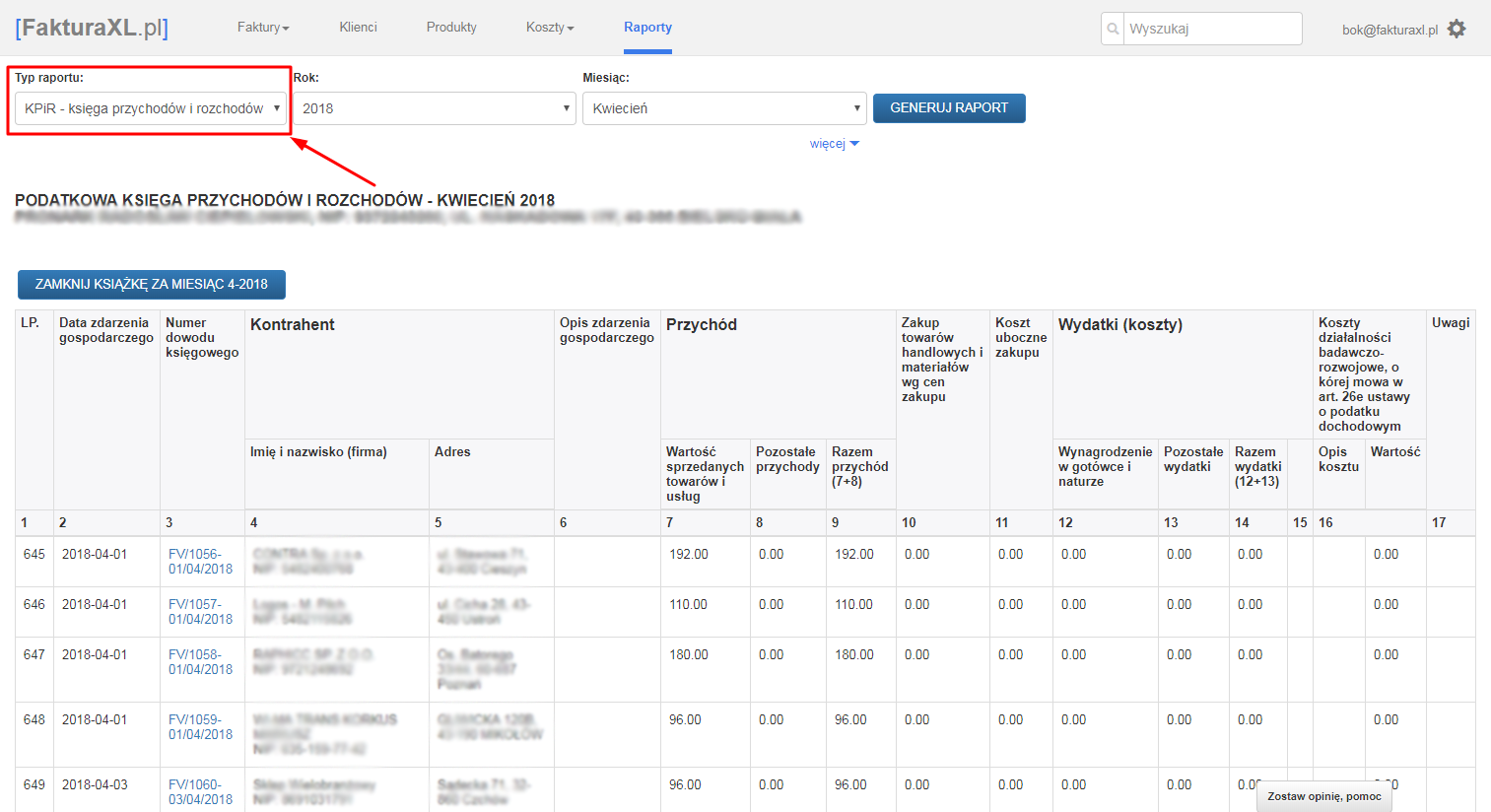Open invoice FV/1057-01/04/2018
This screenshot has height=812, width=1491.
pos(200,612)
